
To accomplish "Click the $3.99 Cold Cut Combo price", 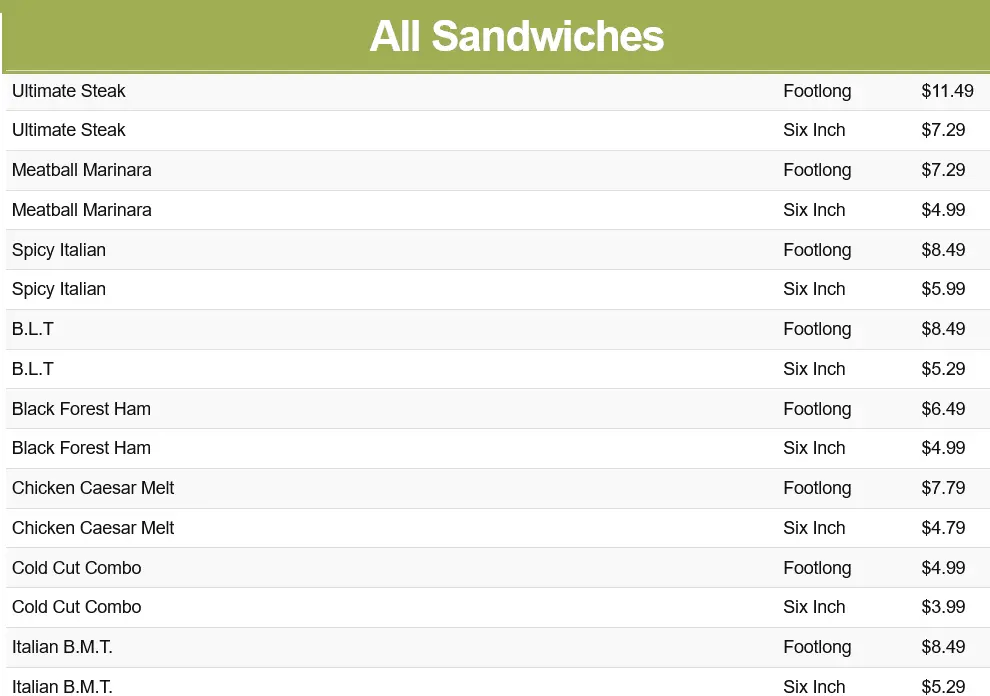I will (x=943, y=607).
